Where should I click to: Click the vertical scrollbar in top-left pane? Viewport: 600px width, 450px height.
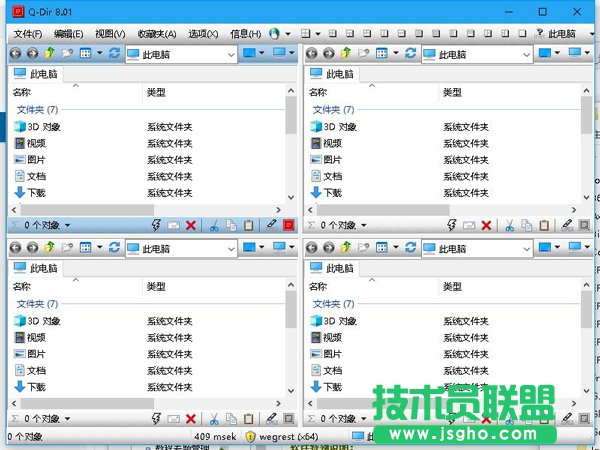click(291, 150)
